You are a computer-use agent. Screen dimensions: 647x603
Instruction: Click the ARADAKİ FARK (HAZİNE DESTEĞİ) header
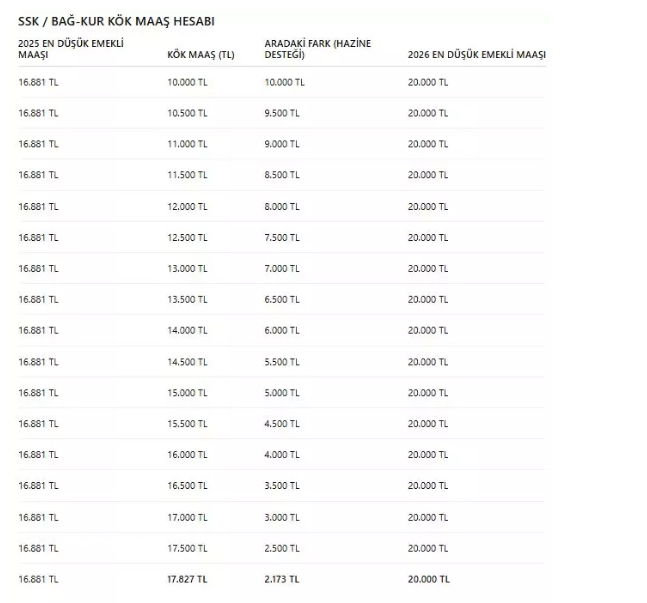point(318,49)
